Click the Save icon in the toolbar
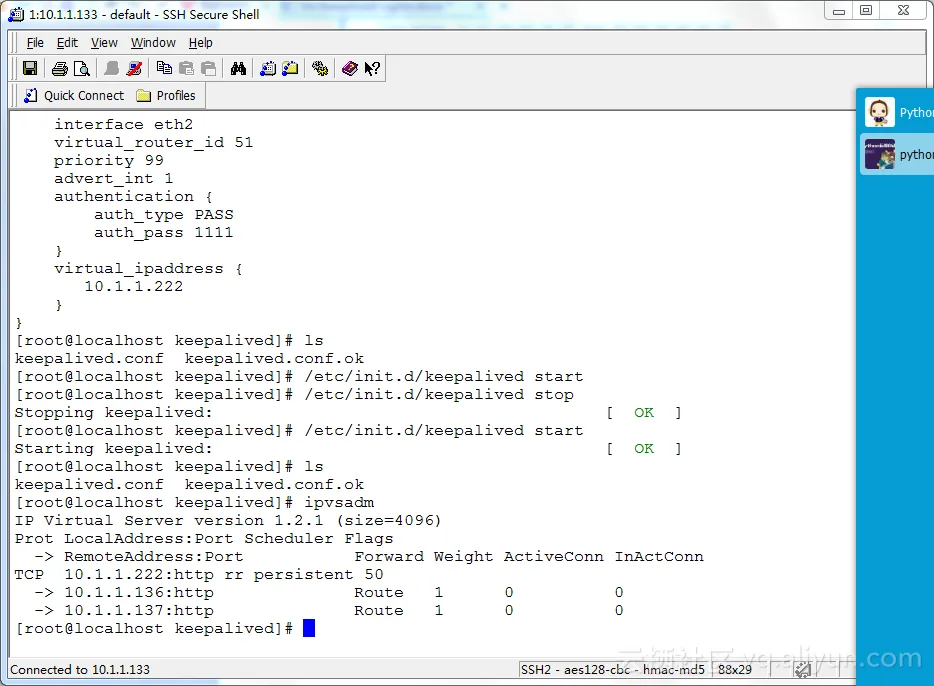 click(30, 69)
